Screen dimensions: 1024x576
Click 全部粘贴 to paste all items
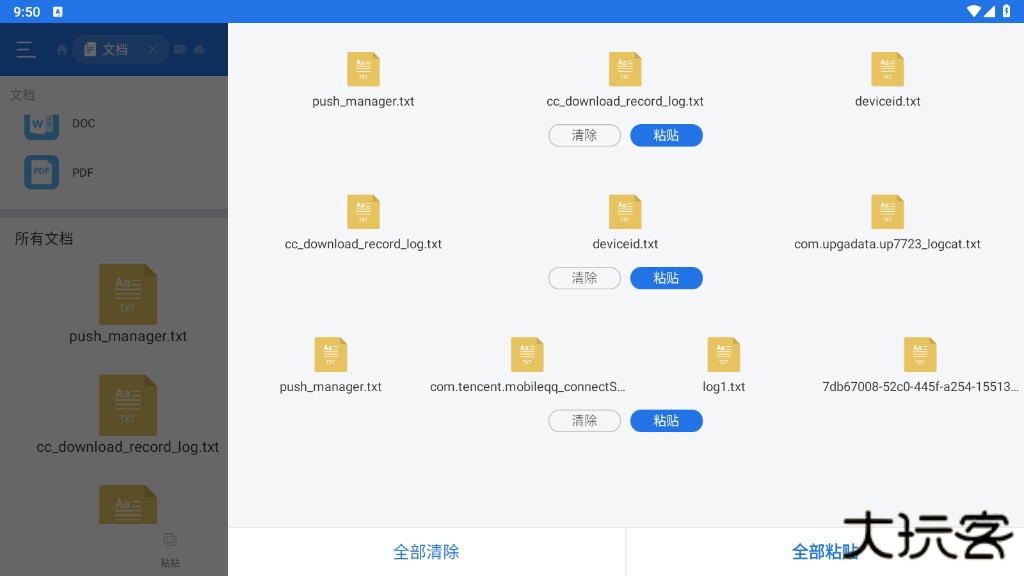click(824, 552)
